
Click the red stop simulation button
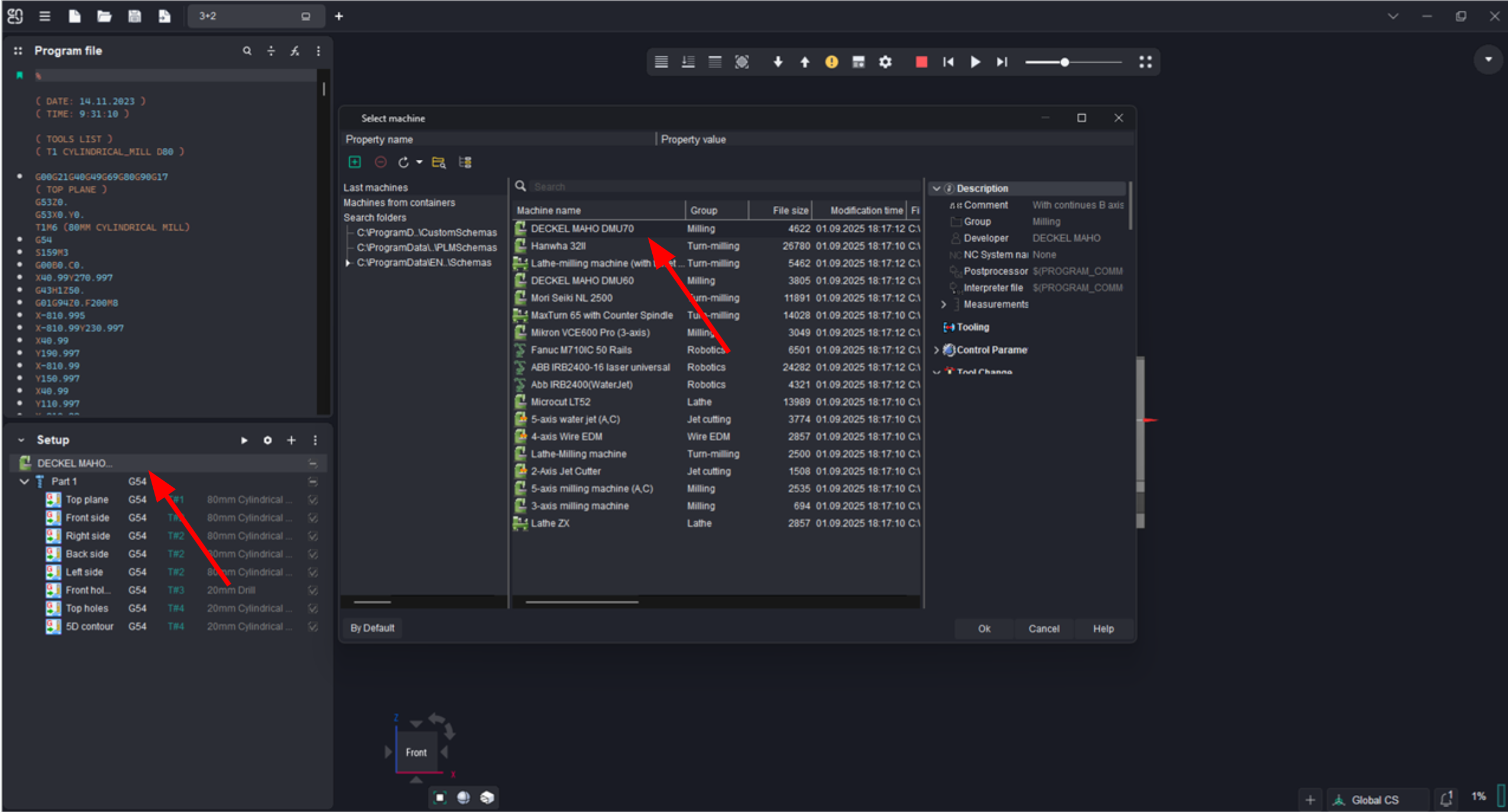point(921,62)
